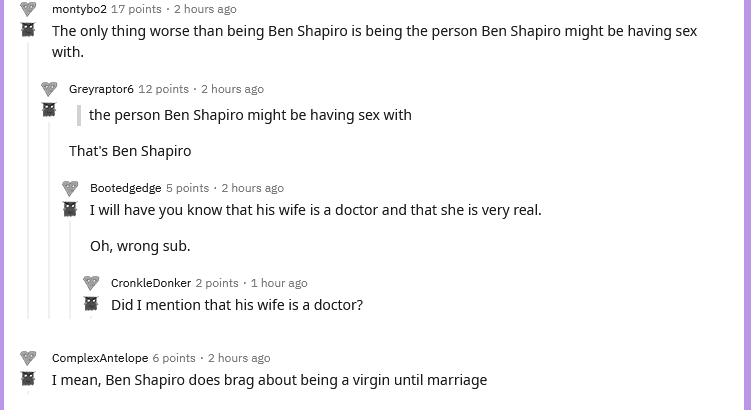751x410 pixels.
Task: Open Greyraptor6's user profile
Action: (101, 89)
